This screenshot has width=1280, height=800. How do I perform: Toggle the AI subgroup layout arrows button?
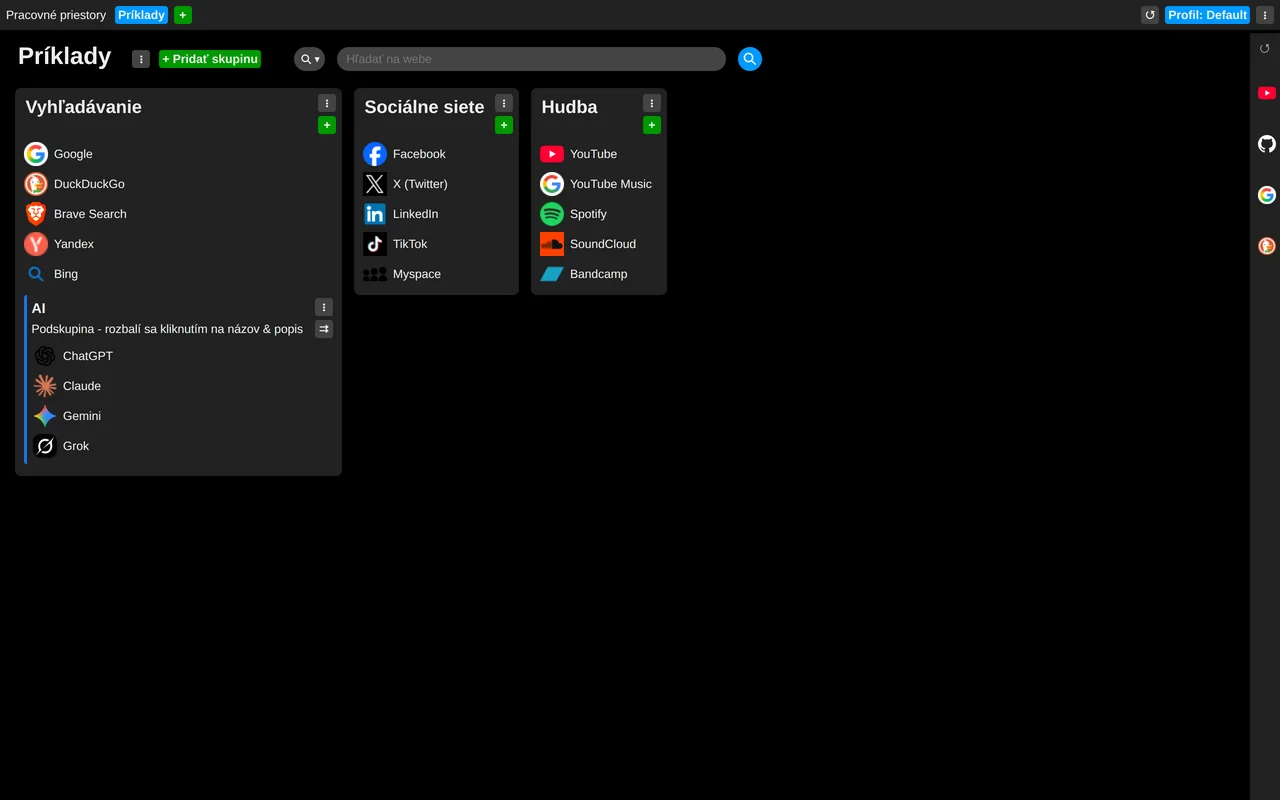pos(324,329)
